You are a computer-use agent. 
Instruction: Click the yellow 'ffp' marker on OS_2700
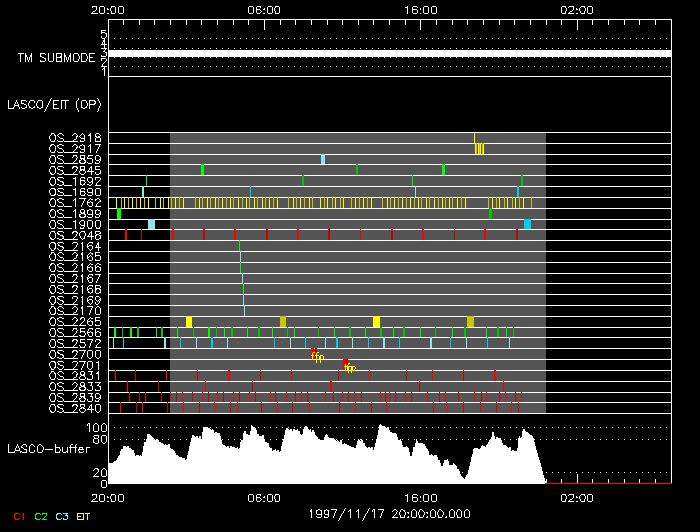(317, 356)
